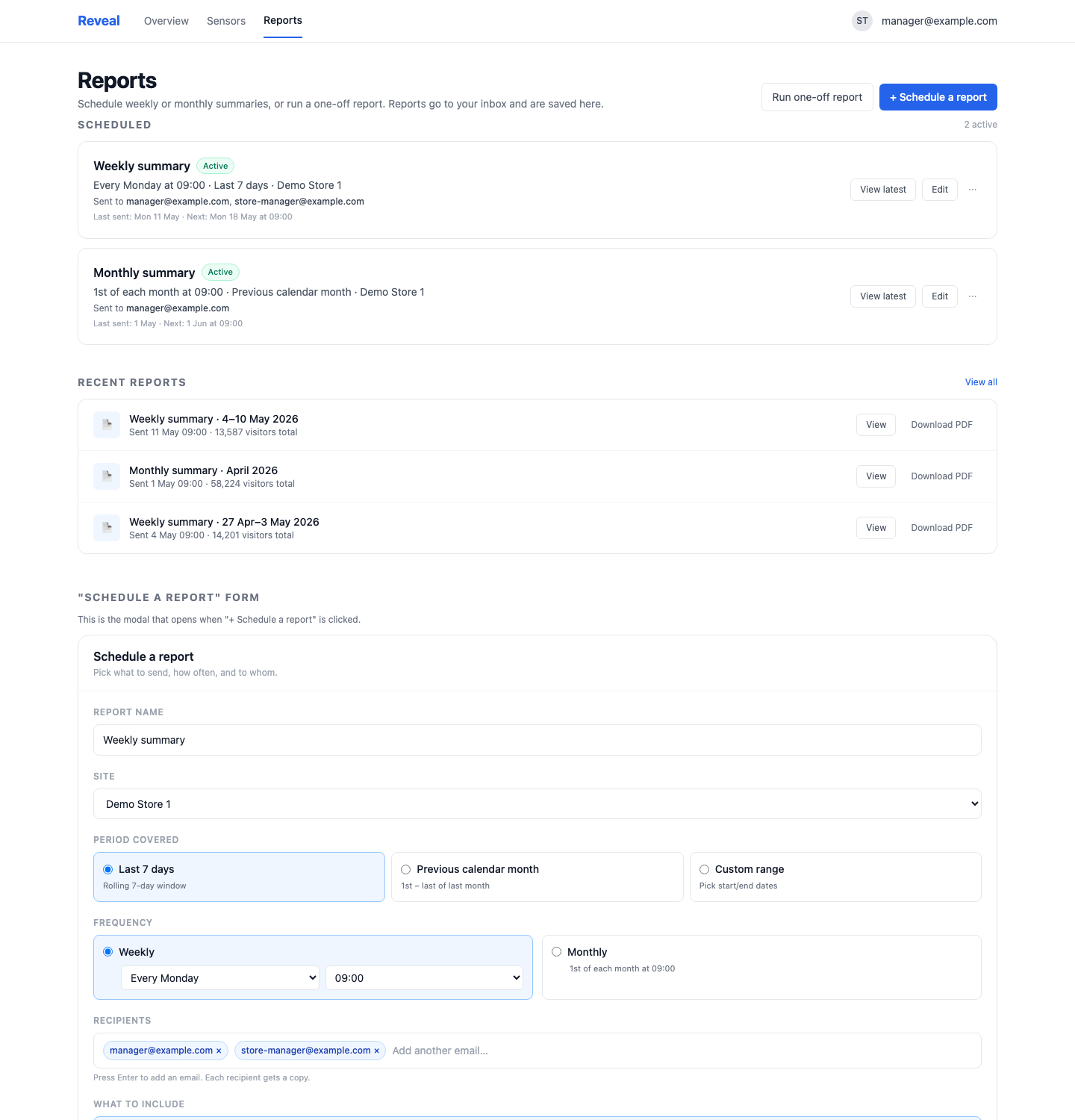Click file icon for April 2026 report
The width and height of the screenshot is (1075, 1120).
(107, 476)
